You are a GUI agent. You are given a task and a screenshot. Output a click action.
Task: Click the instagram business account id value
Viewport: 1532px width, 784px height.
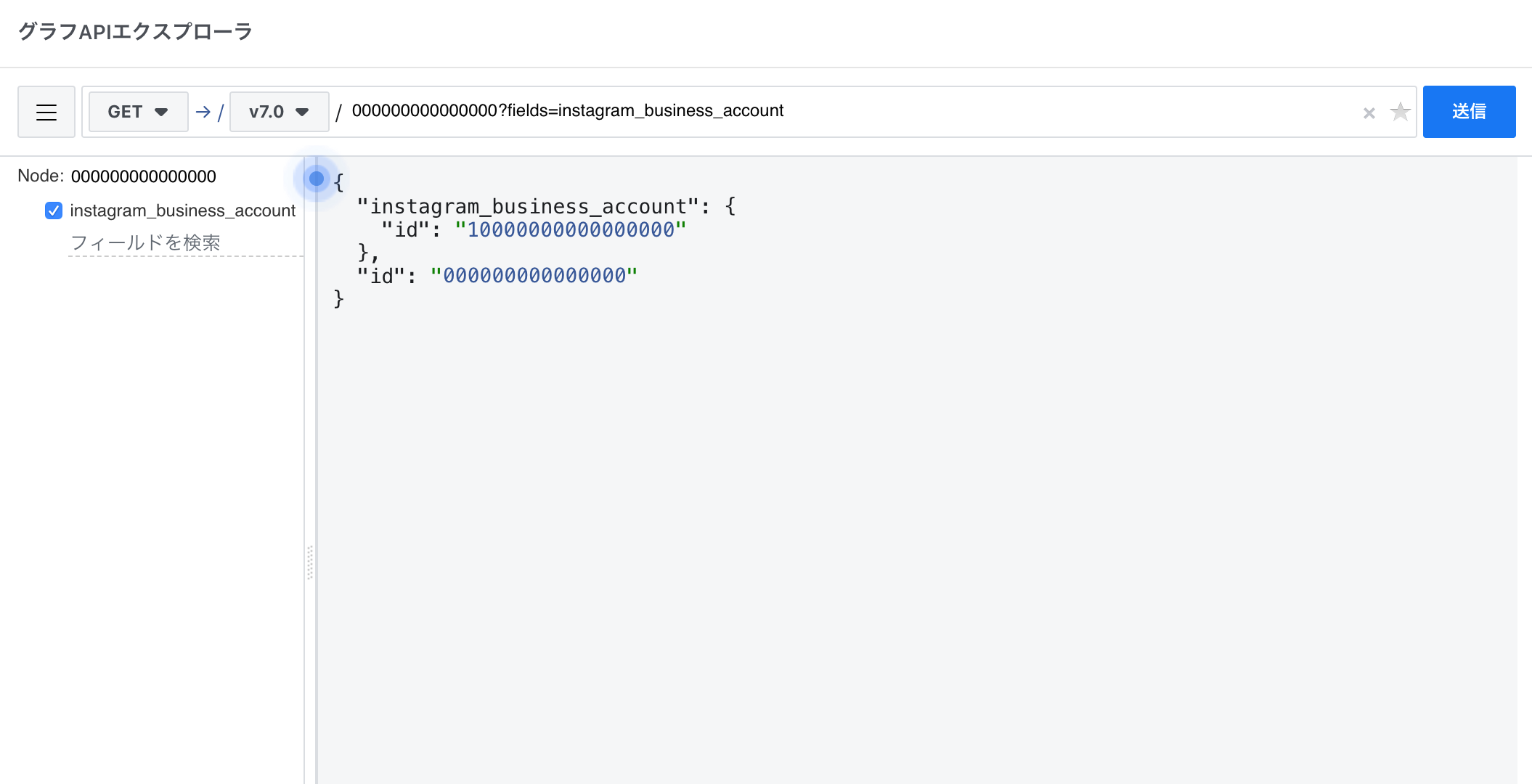click(x=571, y=230)
